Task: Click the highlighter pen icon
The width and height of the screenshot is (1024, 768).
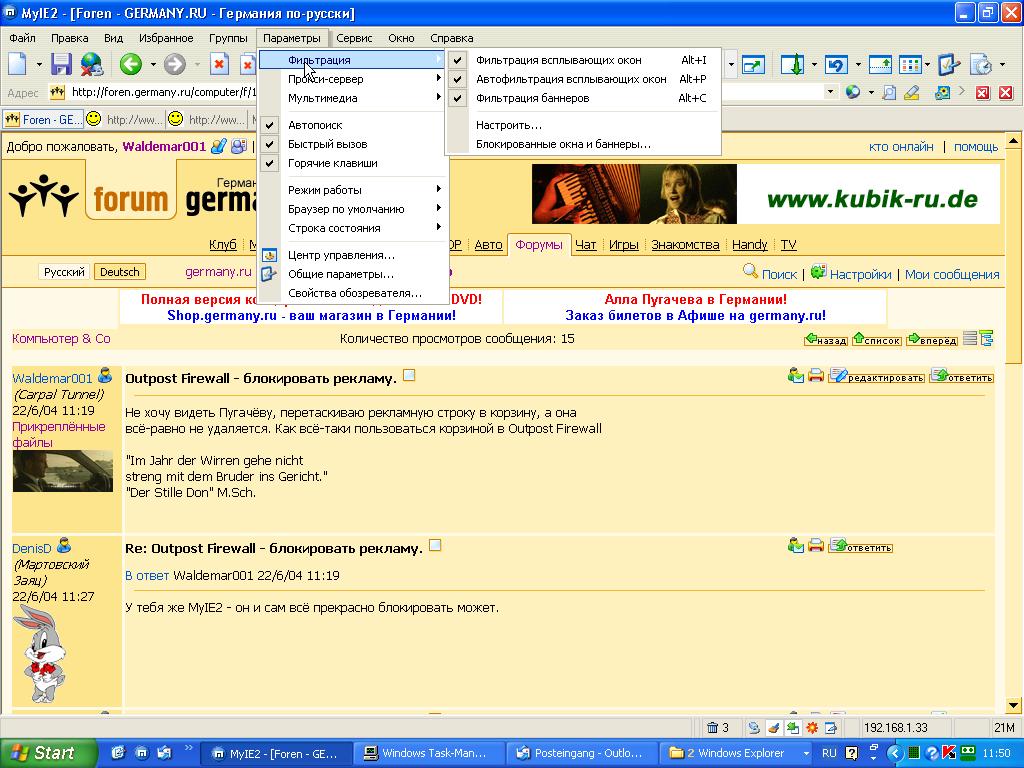Action: tap(912, 92)
